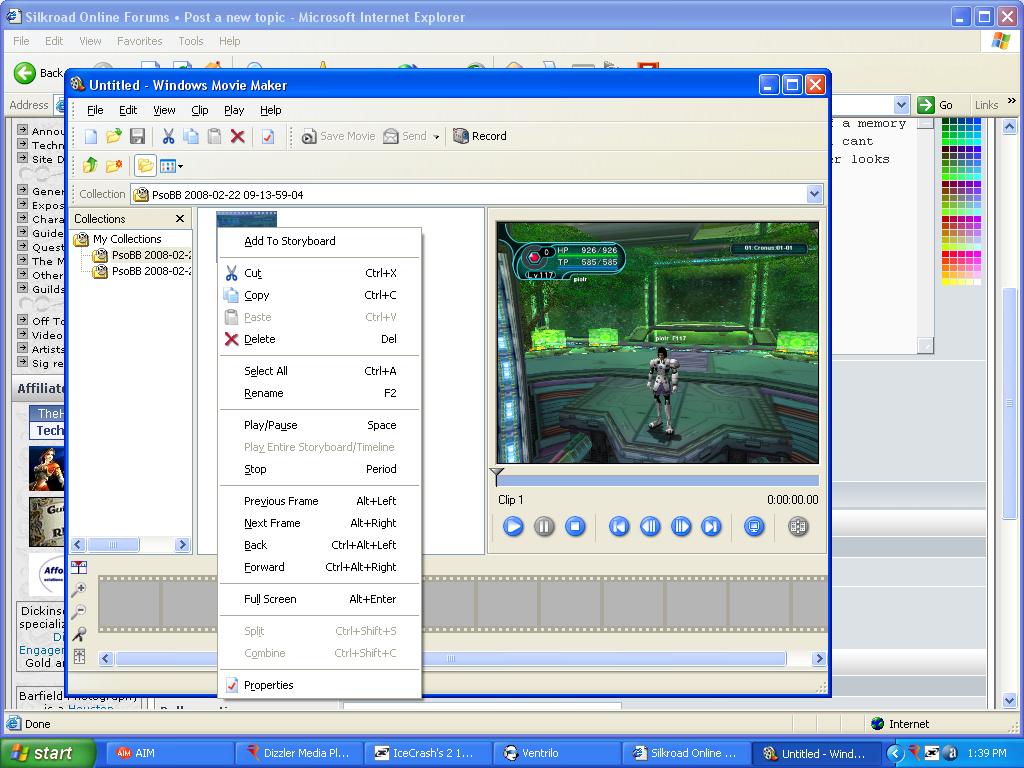This screenshot has width=1024, height=768.
Task: Select the Cut scissors icon
Action: click(x=168, y=136)
